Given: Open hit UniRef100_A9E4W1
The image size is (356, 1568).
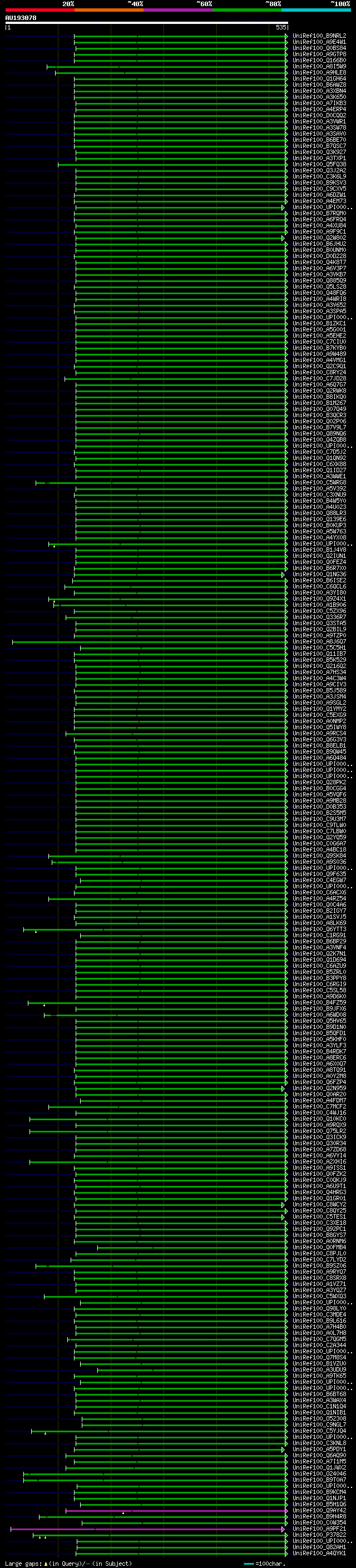Looking at the screenshot, I should [319, 42].
